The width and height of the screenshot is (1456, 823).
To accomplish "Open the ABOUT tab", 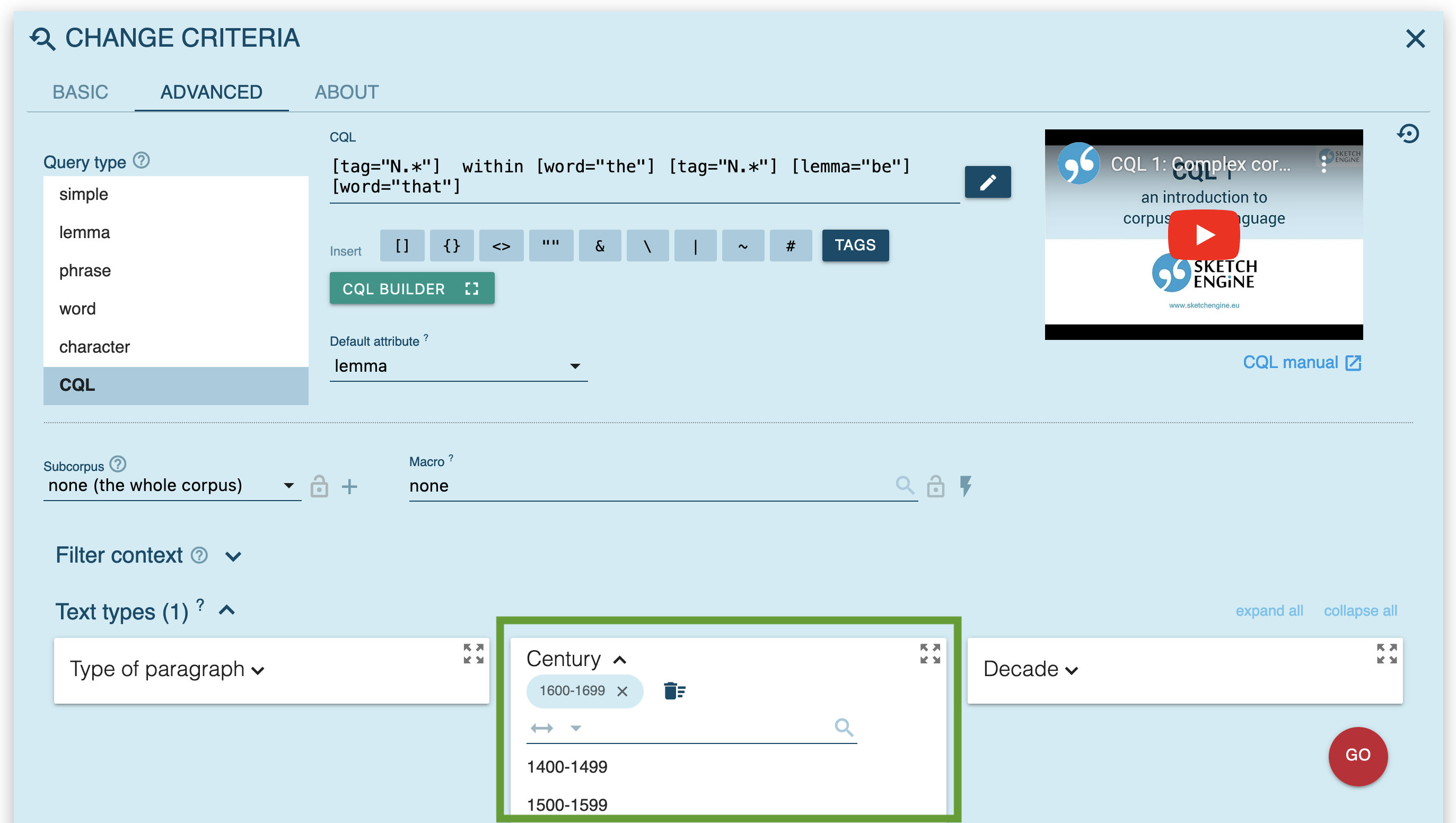I will (346, 92).
